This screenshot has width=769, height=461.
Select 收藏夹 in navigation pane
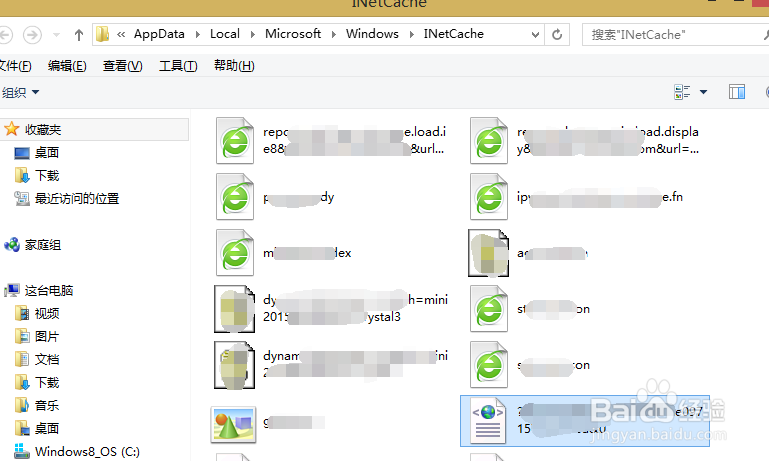click(94, 129)
